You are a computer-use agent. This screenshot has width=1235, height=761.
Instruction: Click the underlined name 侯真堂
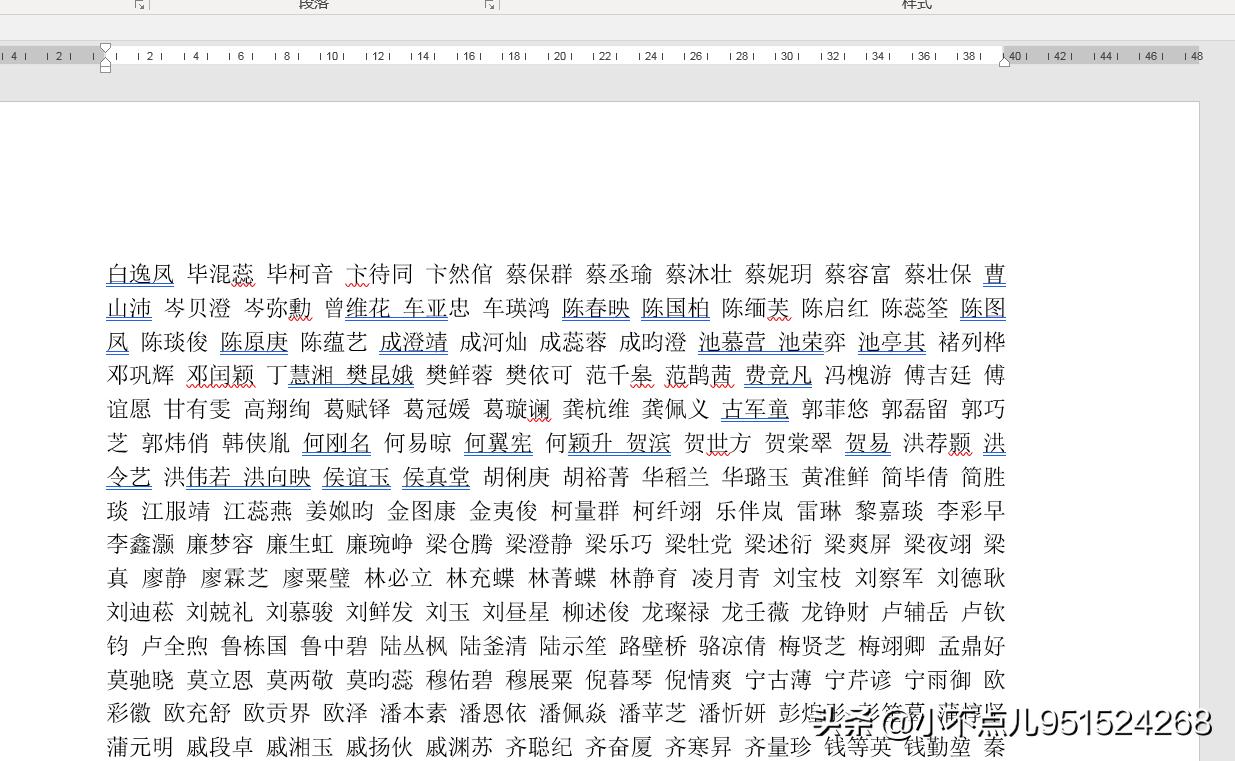(x=436, y=477)
